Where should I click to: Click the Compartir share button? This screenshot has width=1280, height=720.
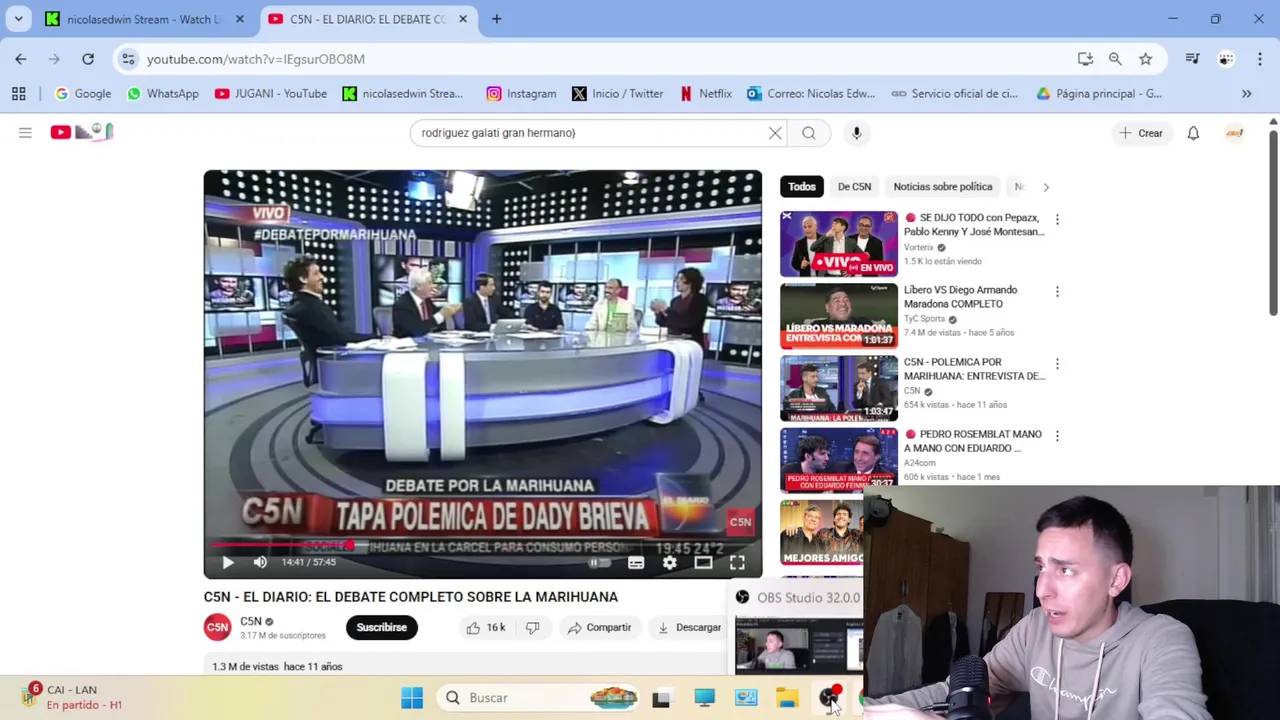[599, 627]
